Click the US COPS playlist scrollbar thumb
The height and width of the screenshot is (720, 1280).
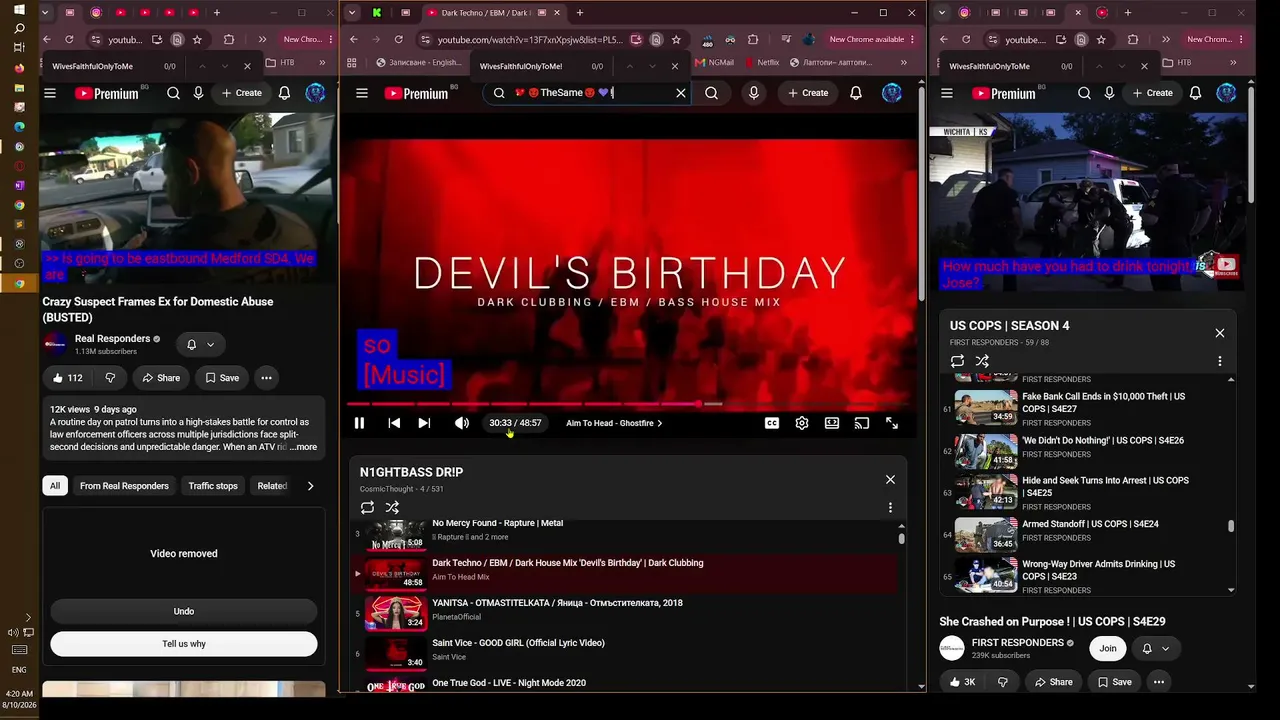[x=1231, y=526]
